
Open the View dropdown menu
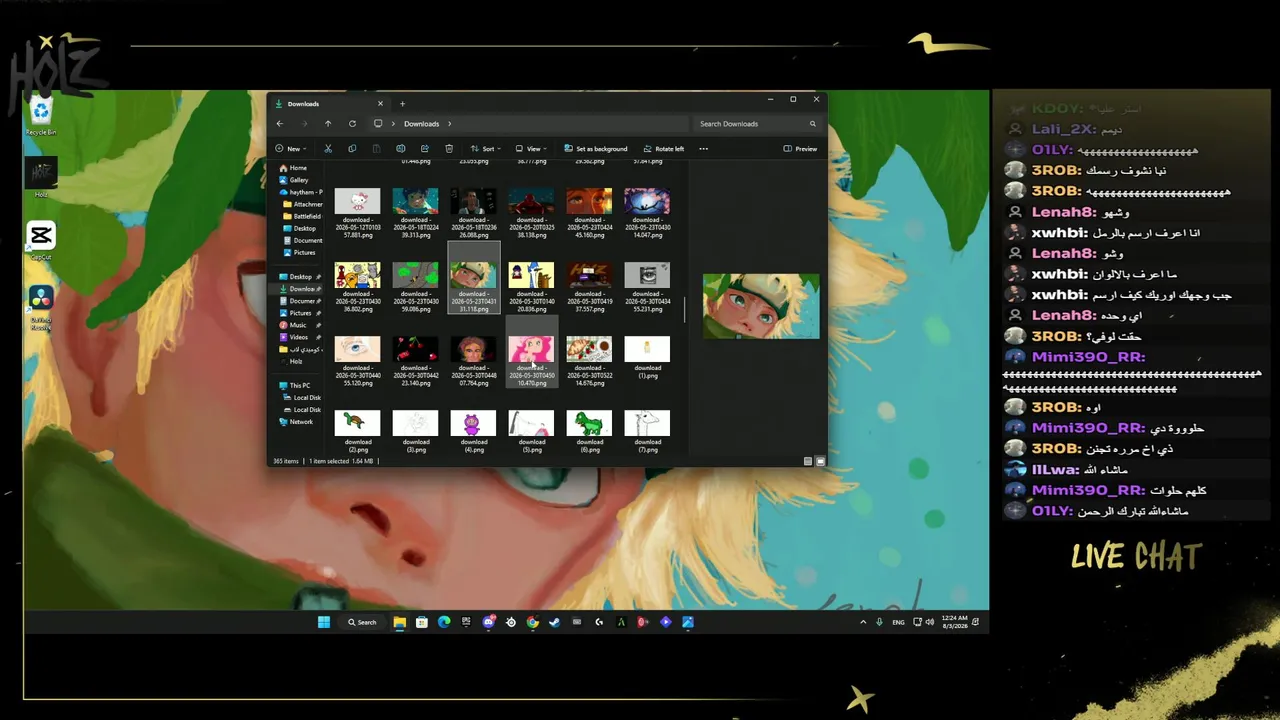pos(530,149)
